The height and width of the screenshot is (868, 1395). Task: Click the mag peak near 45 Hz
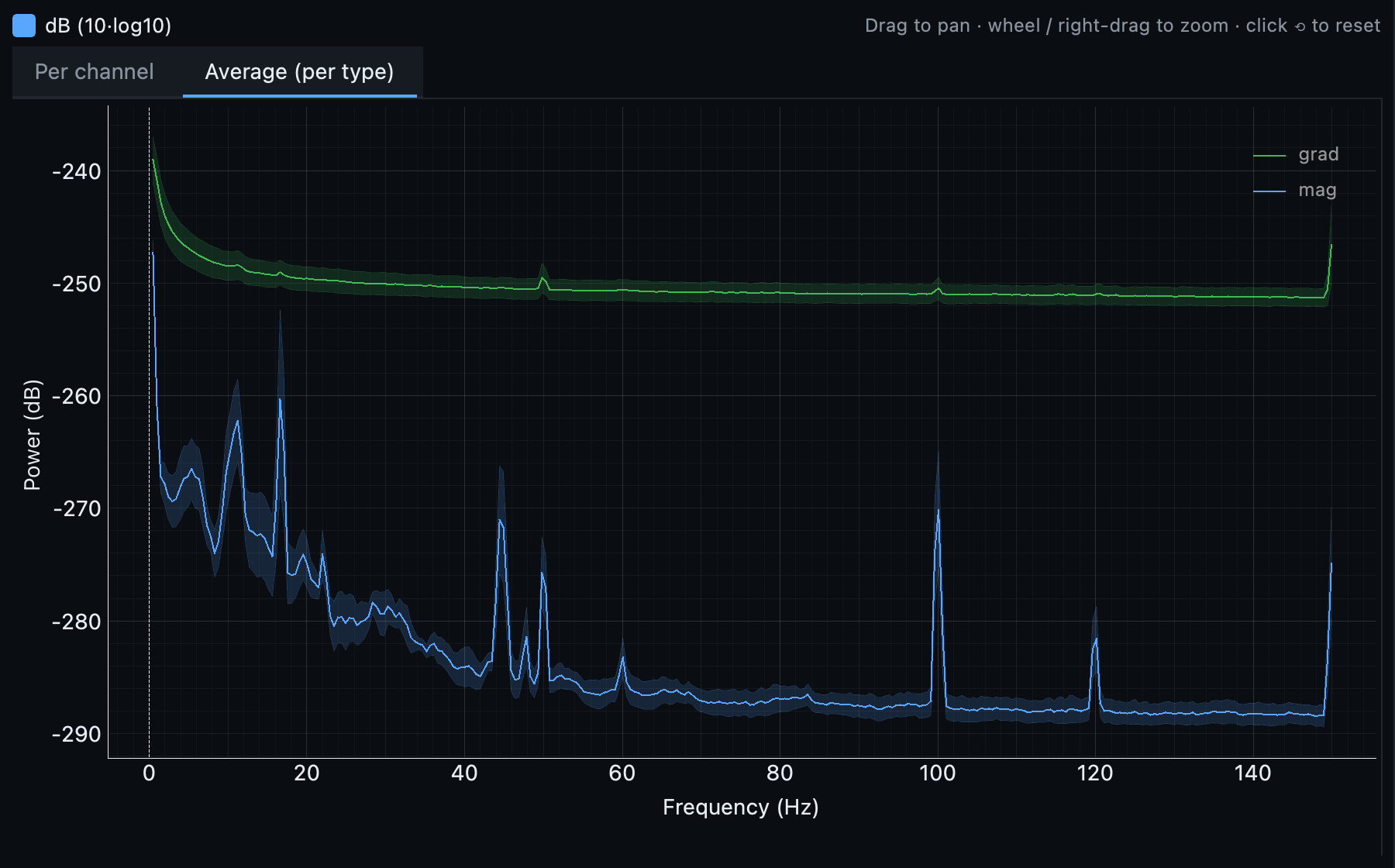point(501,521)
